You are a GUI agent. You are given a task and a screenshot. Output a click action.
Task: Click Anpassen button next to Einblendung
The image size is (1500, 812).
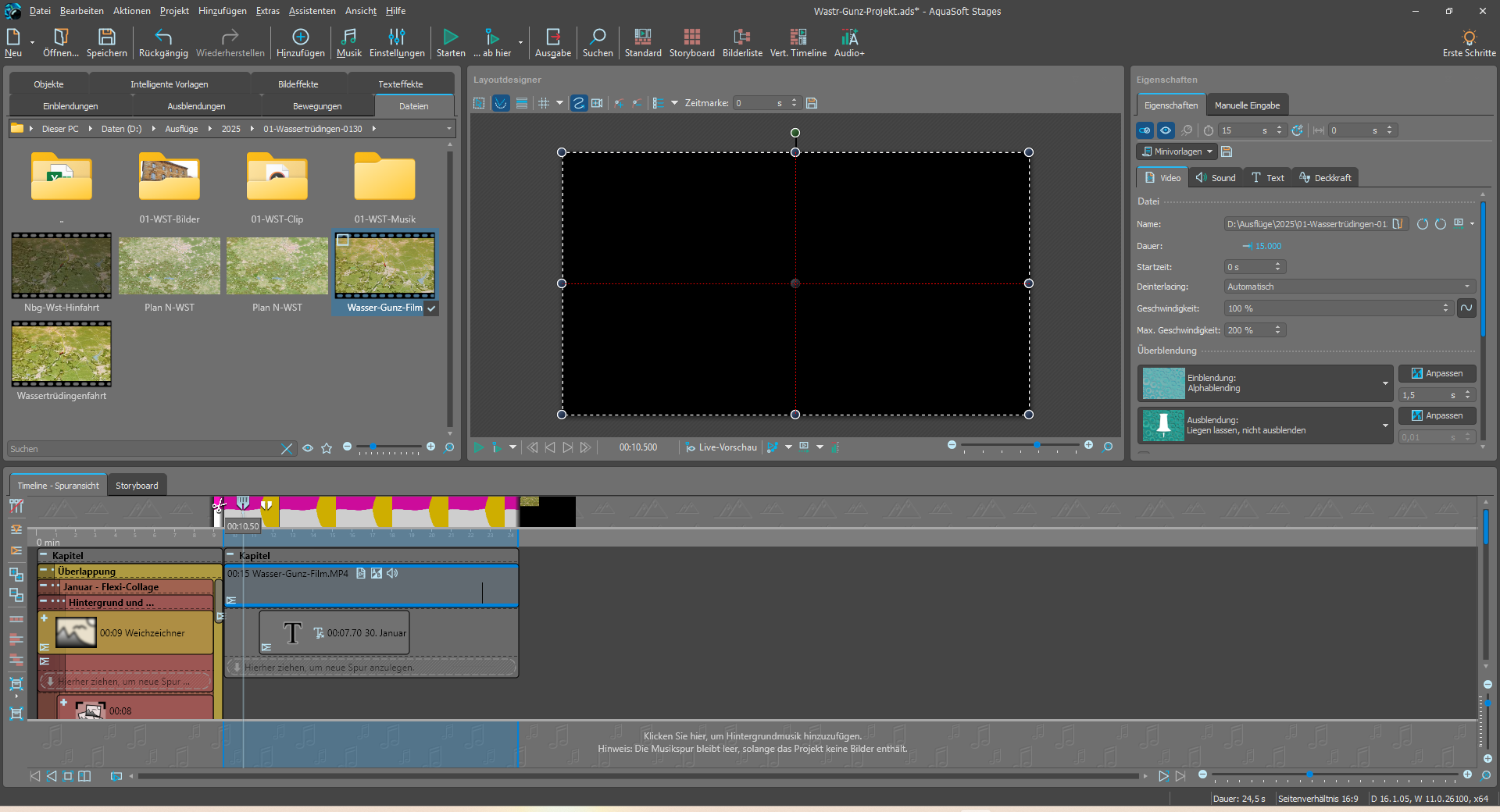(x=1437, y=373)
